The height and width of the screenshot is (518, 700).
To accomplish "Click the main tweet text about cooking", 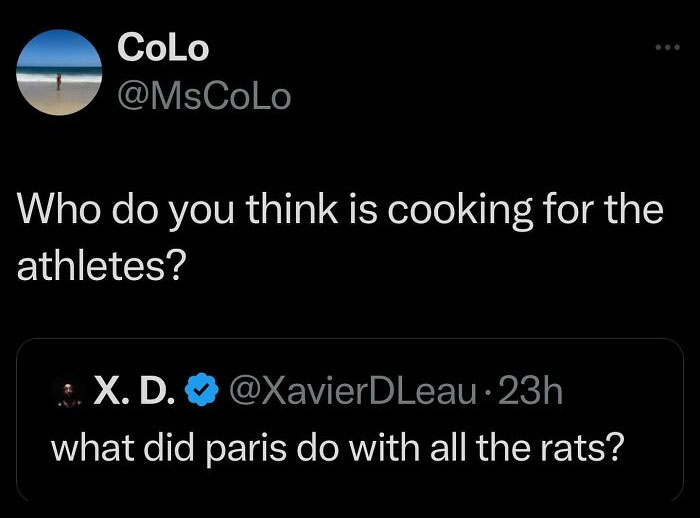I will [x=340, y=238].
